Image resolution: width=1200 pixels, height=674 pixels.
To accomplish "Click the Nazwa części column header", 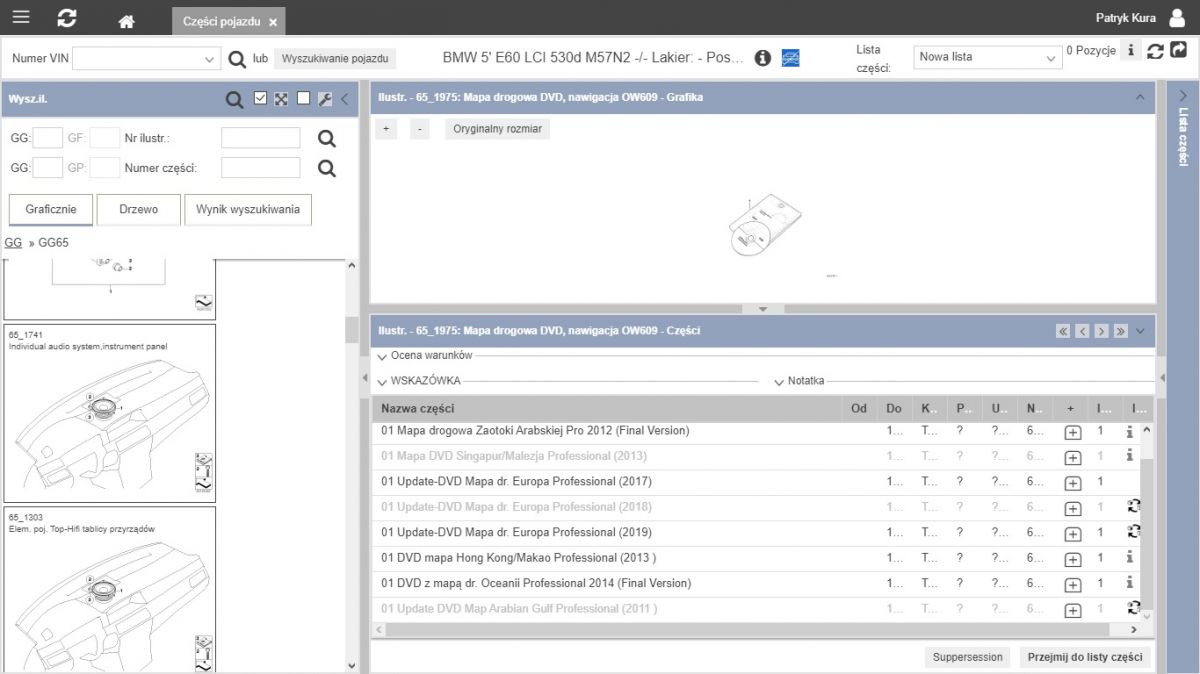I will [x=607, y=408].
